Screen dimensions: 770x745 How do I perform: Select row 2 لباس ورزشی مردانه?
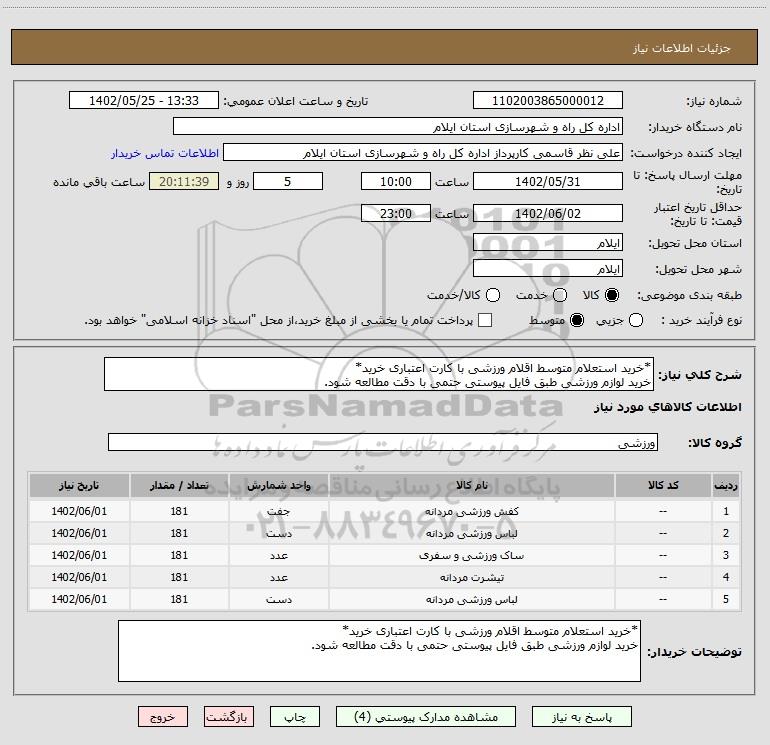tap(471, 533)
